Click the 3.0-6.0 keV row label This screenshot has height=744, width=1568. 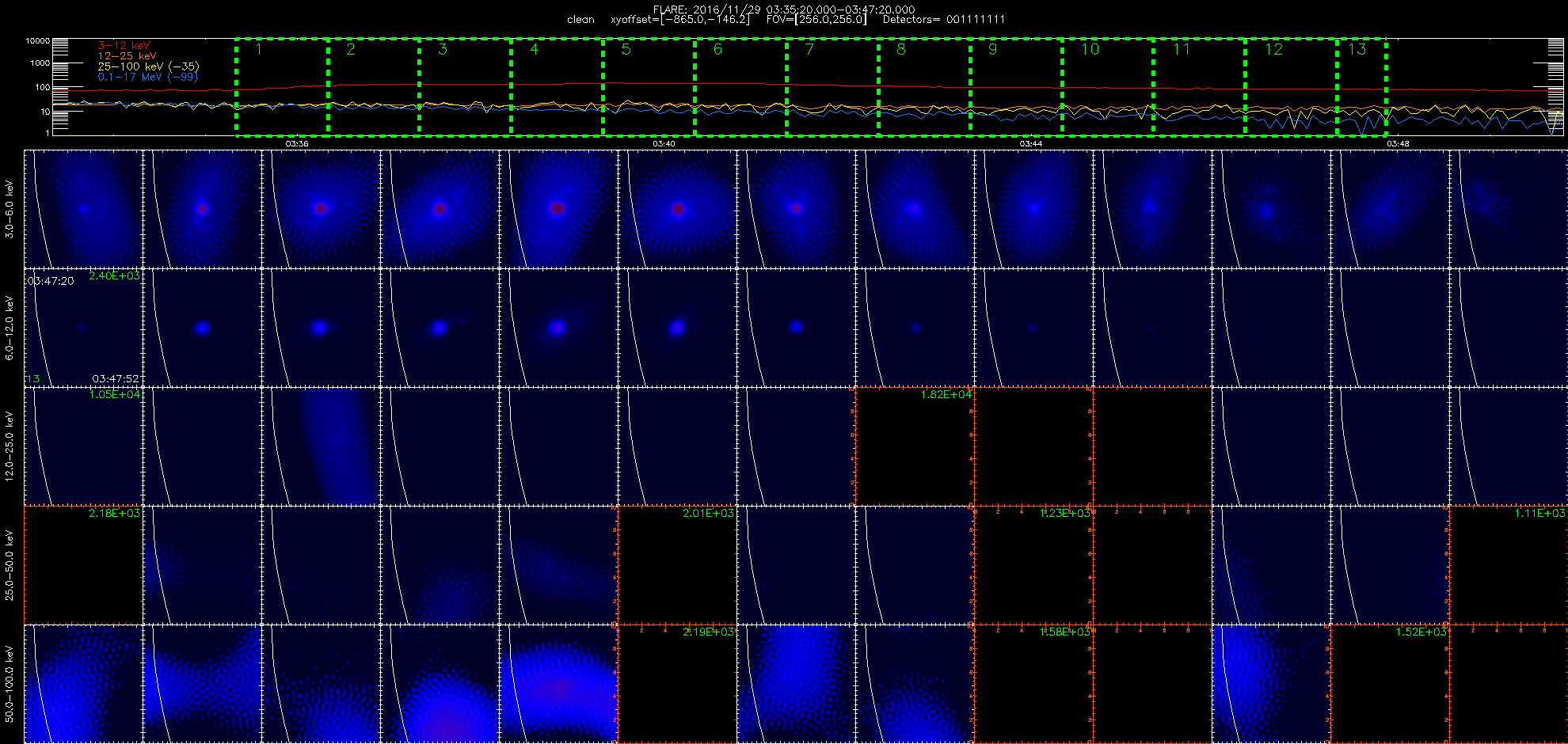[x=10, y=209]
